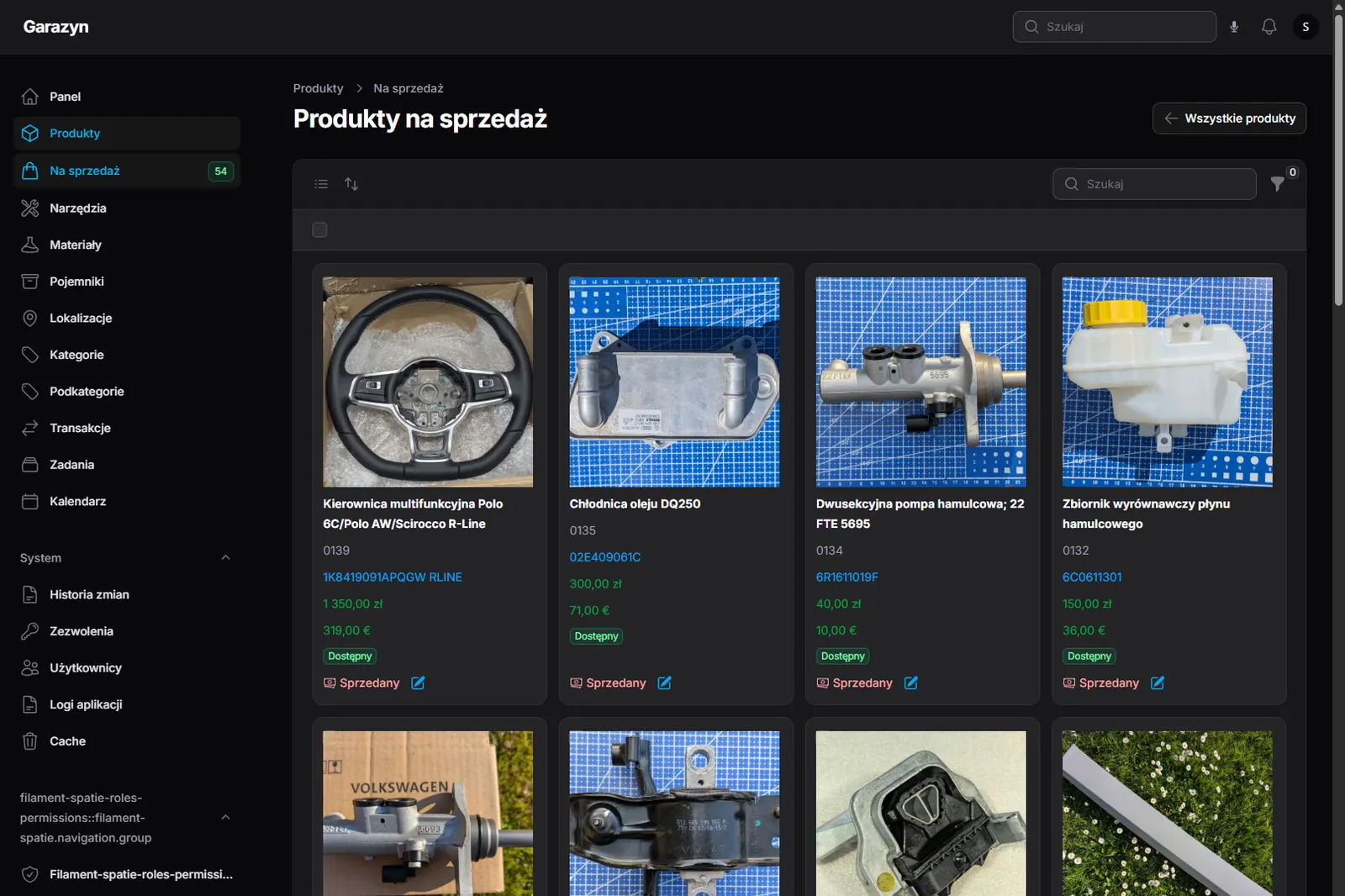
Task: Mark Zbiornik wyrównawczy as Sprzedany
Action: click(1100, 683)
